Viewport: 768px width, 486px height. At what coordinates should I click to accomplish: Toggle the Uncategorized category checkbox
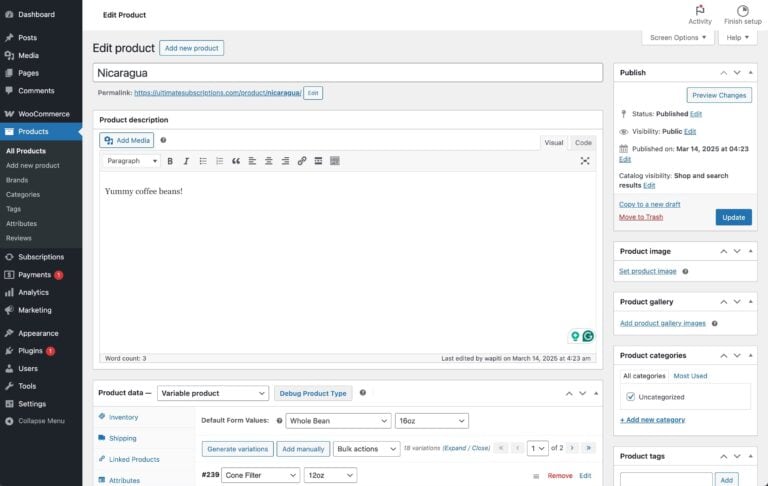pyautogui.click(x=630, y=397)
